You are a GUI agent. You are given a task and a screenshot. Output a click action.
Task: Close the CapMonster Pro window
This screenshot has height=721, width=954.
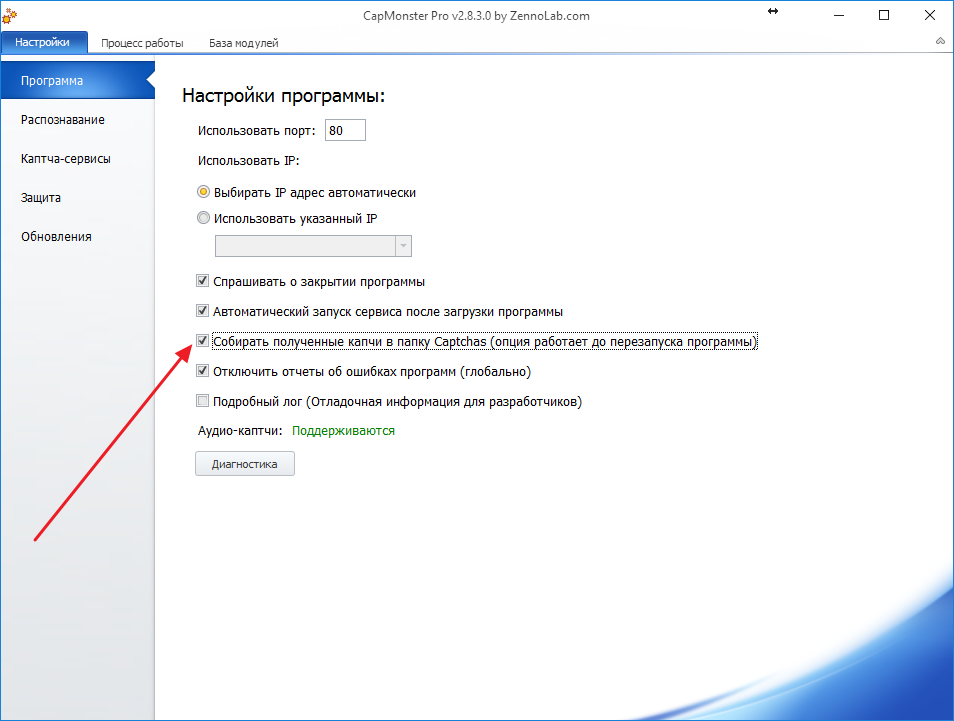[x=930, y=15]
